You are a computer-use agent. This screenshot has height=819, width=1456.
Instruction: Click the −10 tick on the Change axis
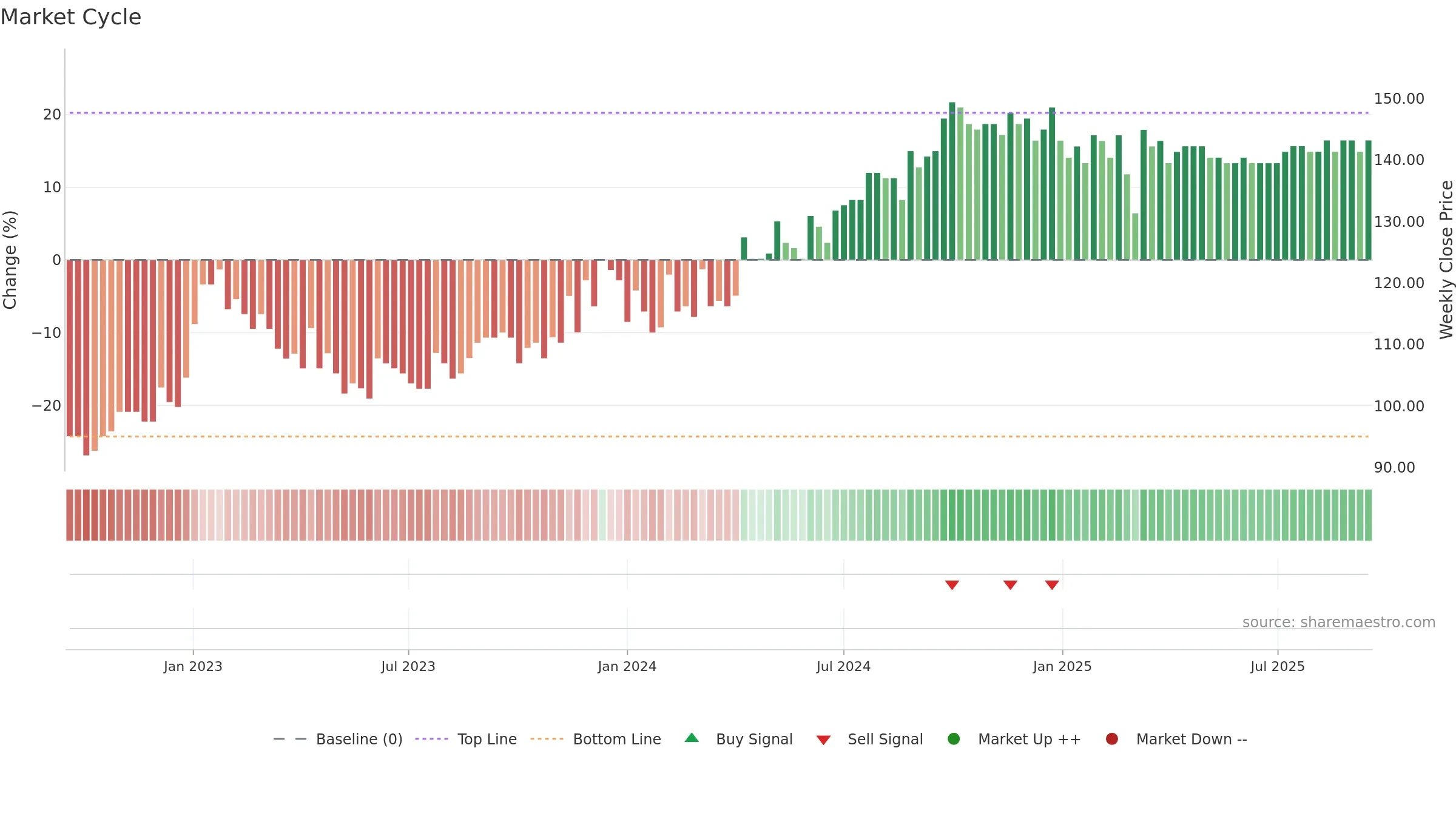[x=47, y=332]
